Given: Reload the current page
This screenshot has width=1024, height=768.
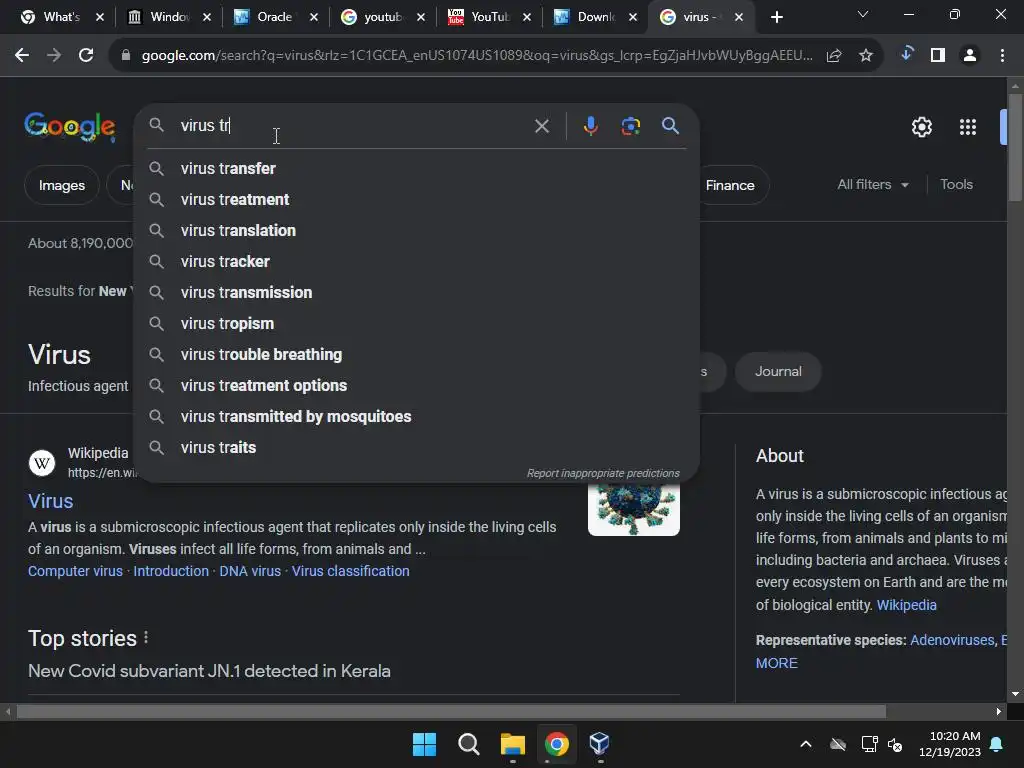Looking at the screenshot, I should tap(86, 56).
